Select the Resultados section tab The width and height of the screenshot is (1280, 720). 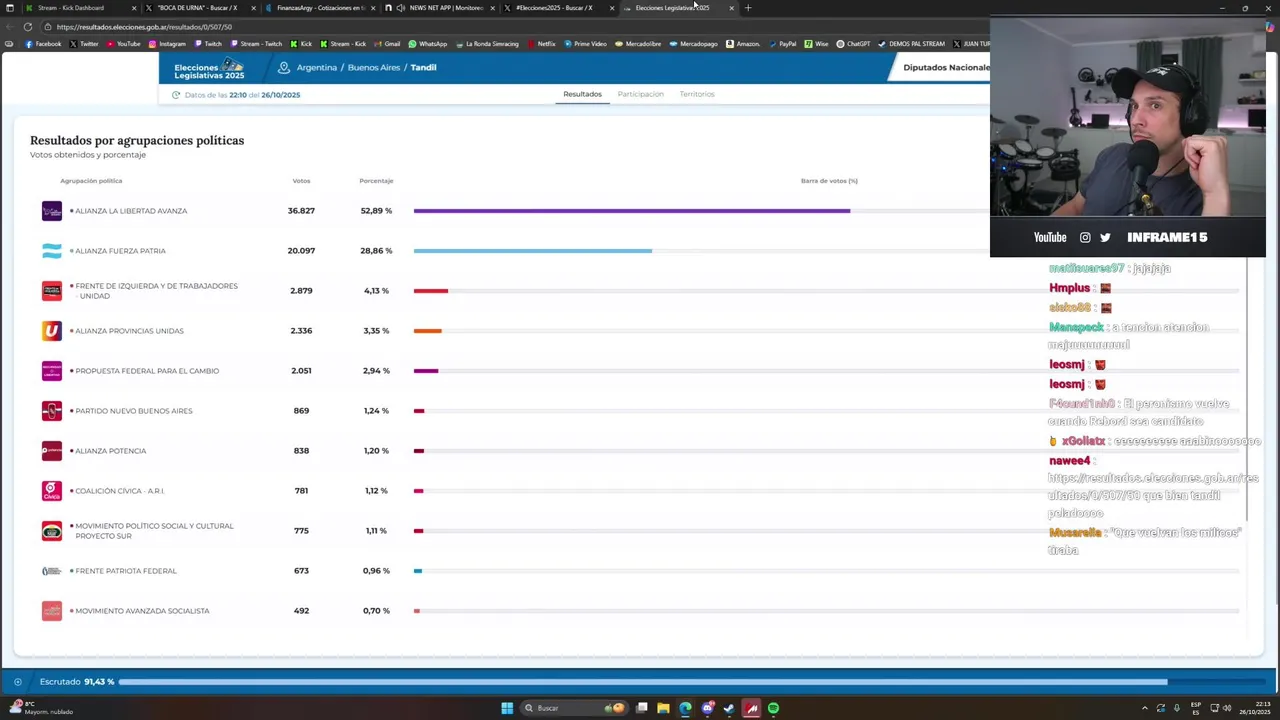(582, 94)
